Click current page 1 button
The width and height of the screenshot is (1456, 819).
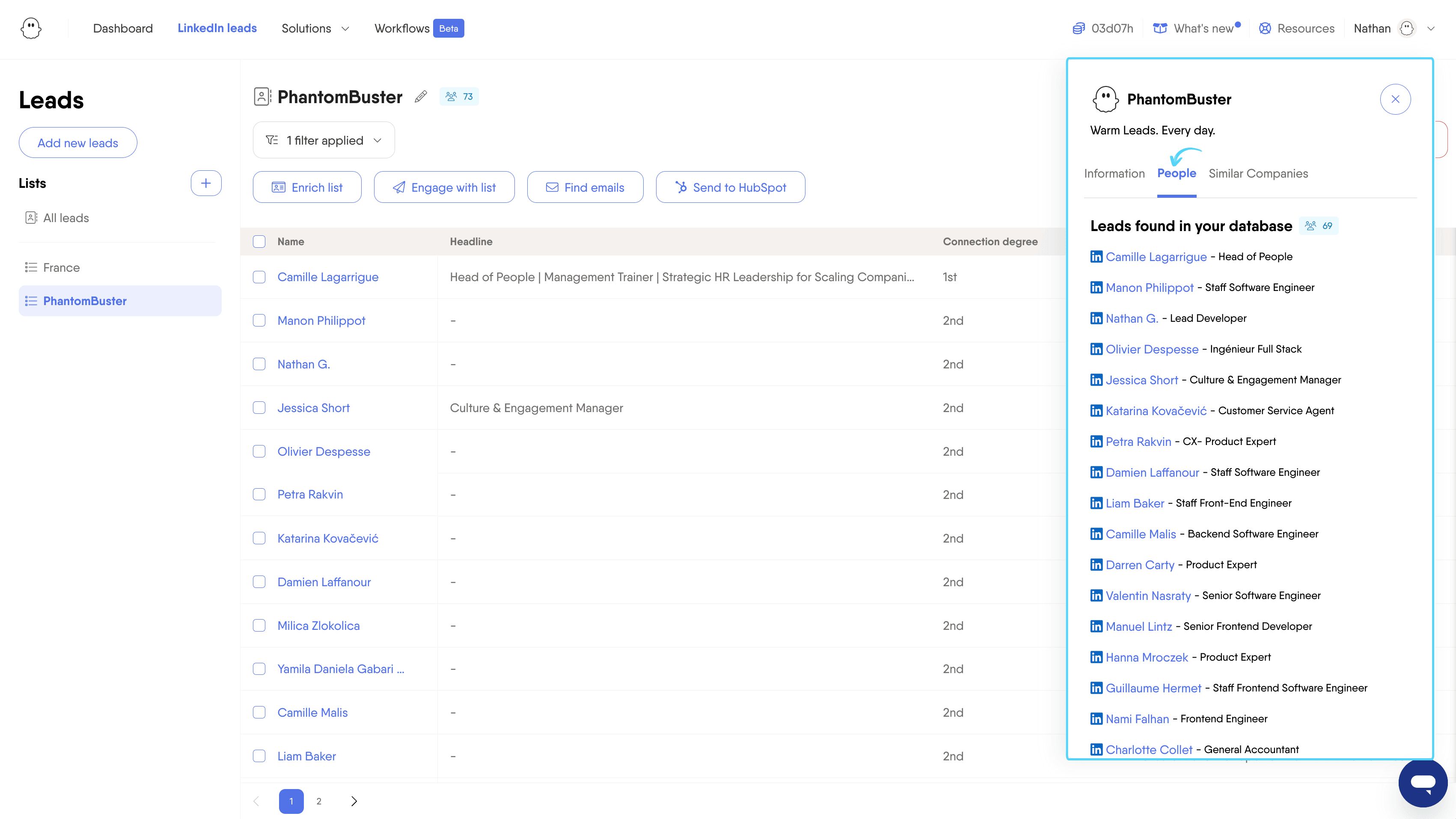point(291,801)
